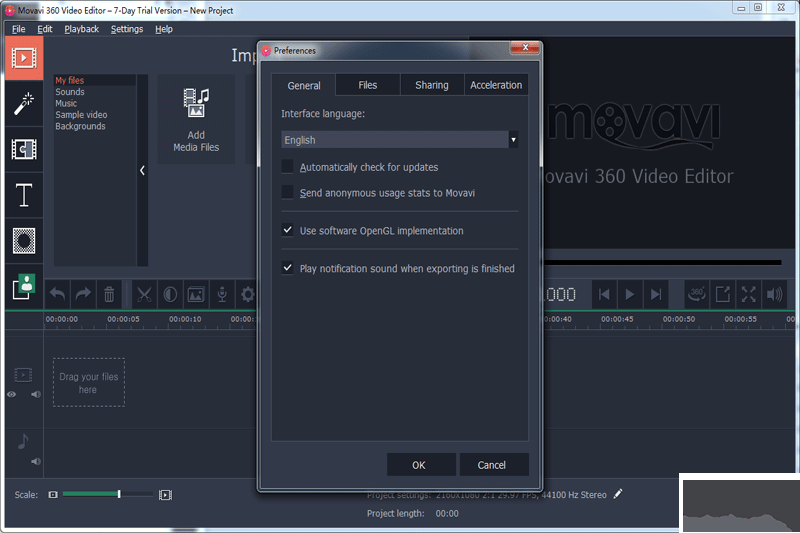Select Sample video category
Screen dimensions: 800x533
81,115
